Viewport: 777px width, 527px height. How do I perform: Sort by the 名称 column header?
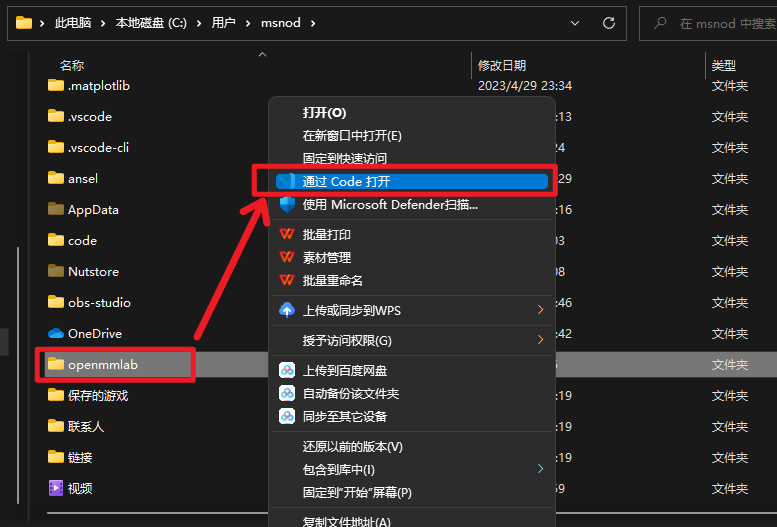click(72, 65)
